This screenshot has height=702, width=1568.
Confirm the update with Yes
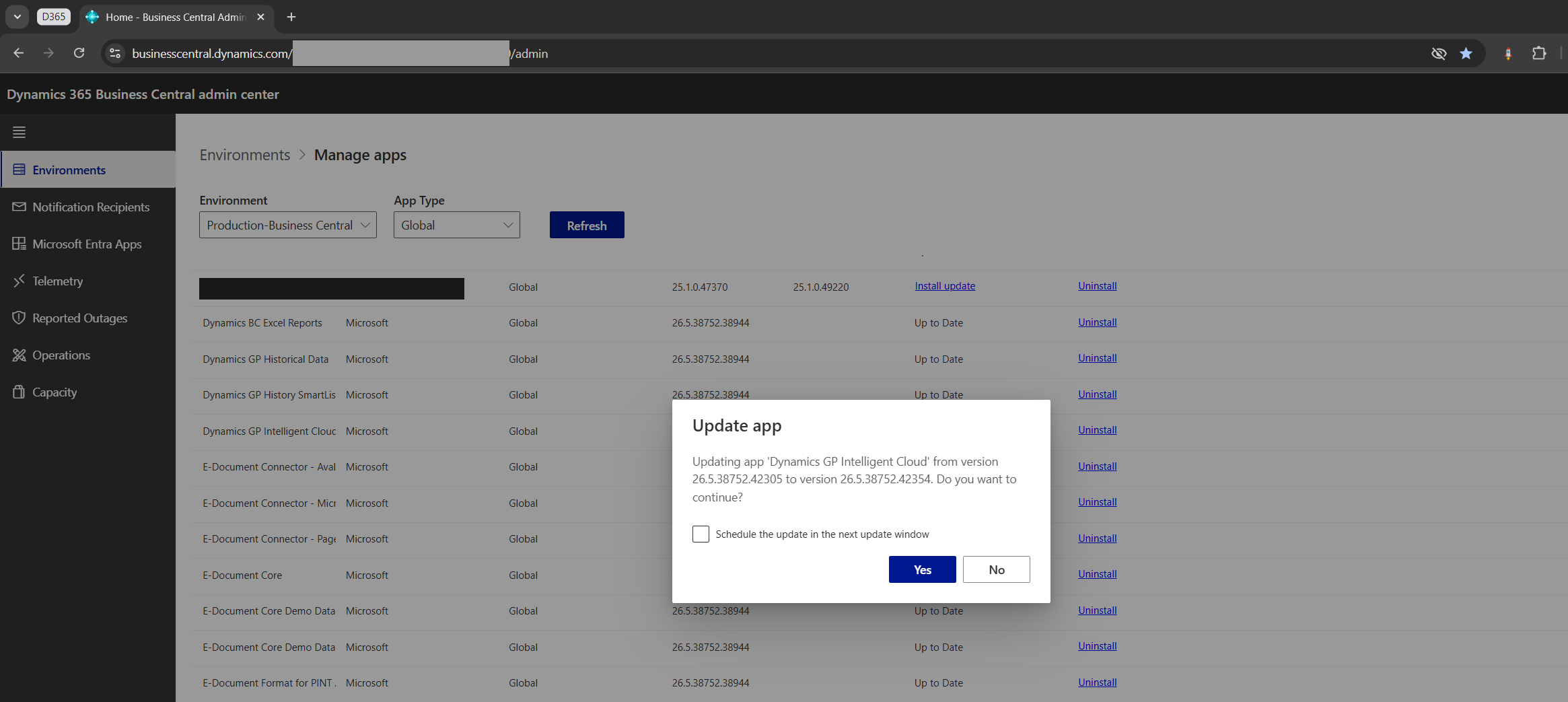tap(922, 569)
